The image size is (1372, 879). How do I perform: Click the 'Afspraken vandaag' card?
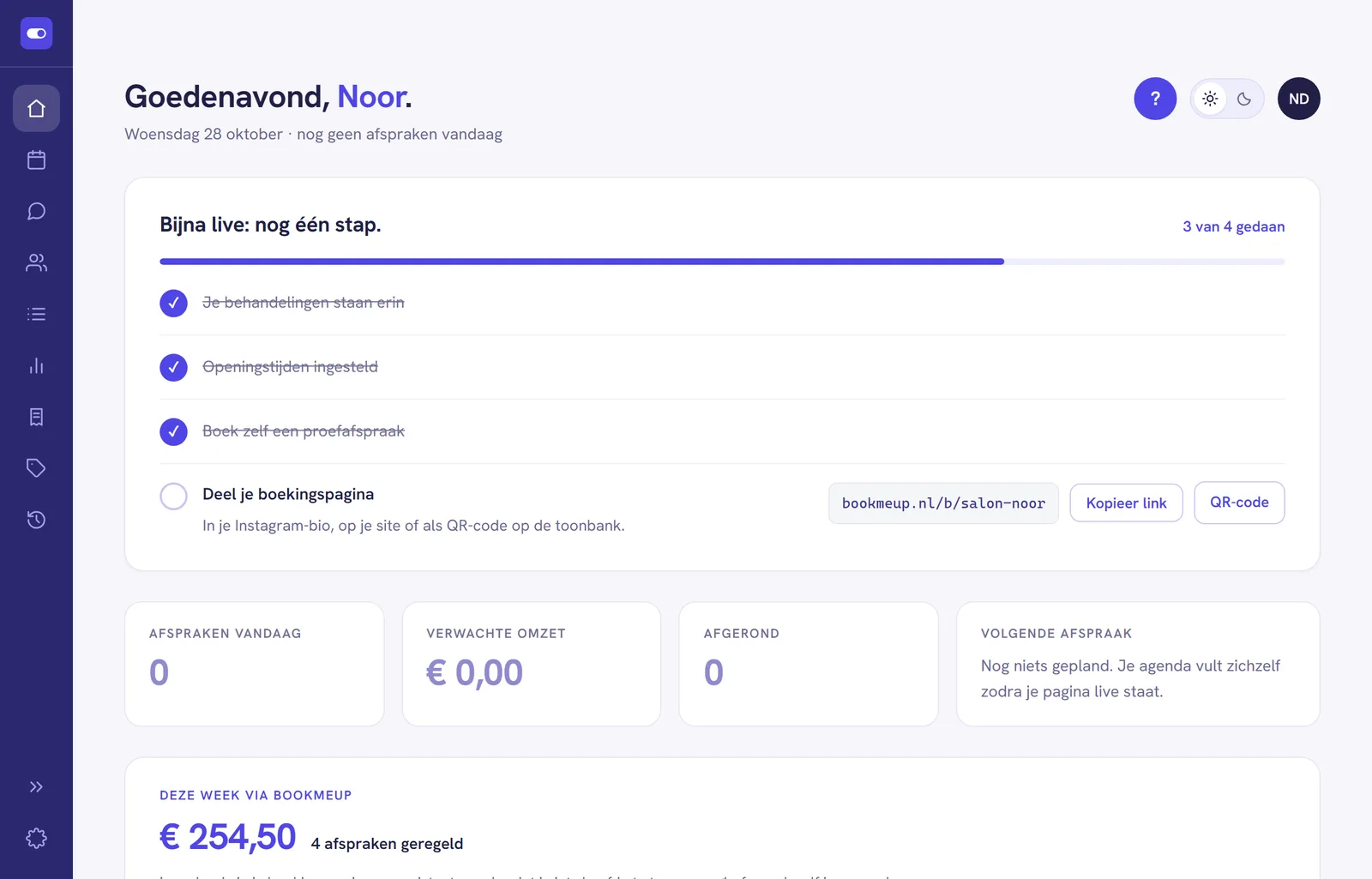[x=255, y=664]
